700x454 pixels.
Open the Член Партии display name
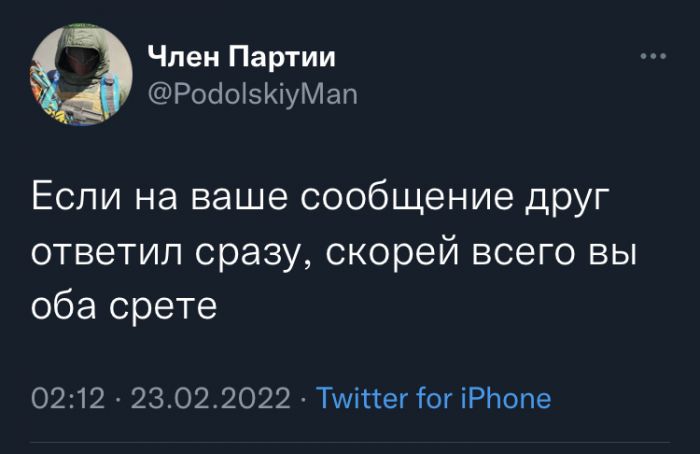pos(242,58)
